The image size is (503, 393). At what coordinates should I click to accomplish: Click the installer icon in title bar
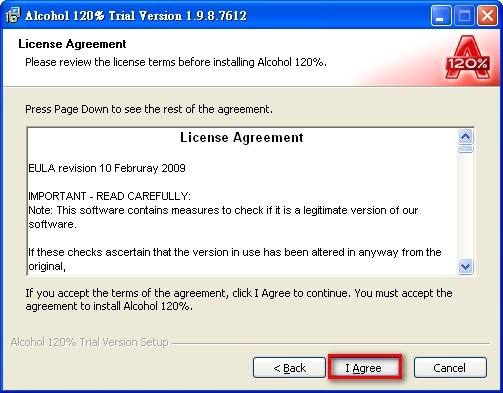pos(13,16)
